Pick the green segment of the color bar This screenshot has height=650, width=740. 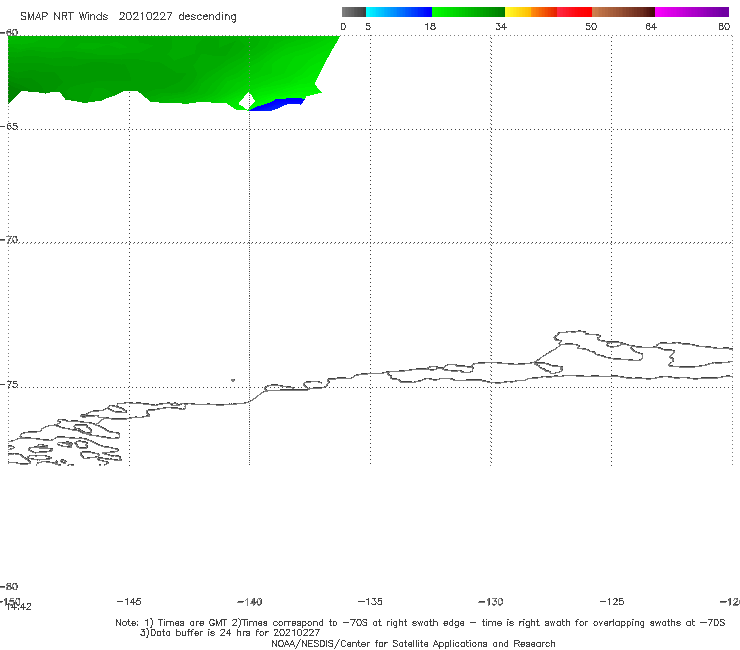tap(468, 12)
